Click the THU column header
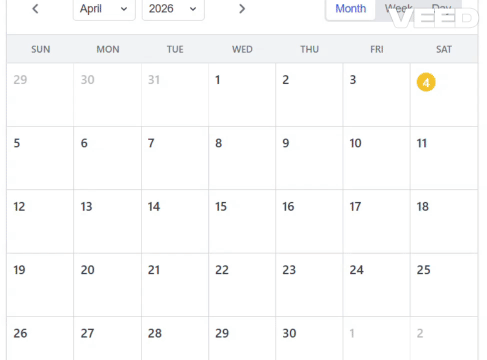Viewport: 487px width, 360px height. coord(310,49)
